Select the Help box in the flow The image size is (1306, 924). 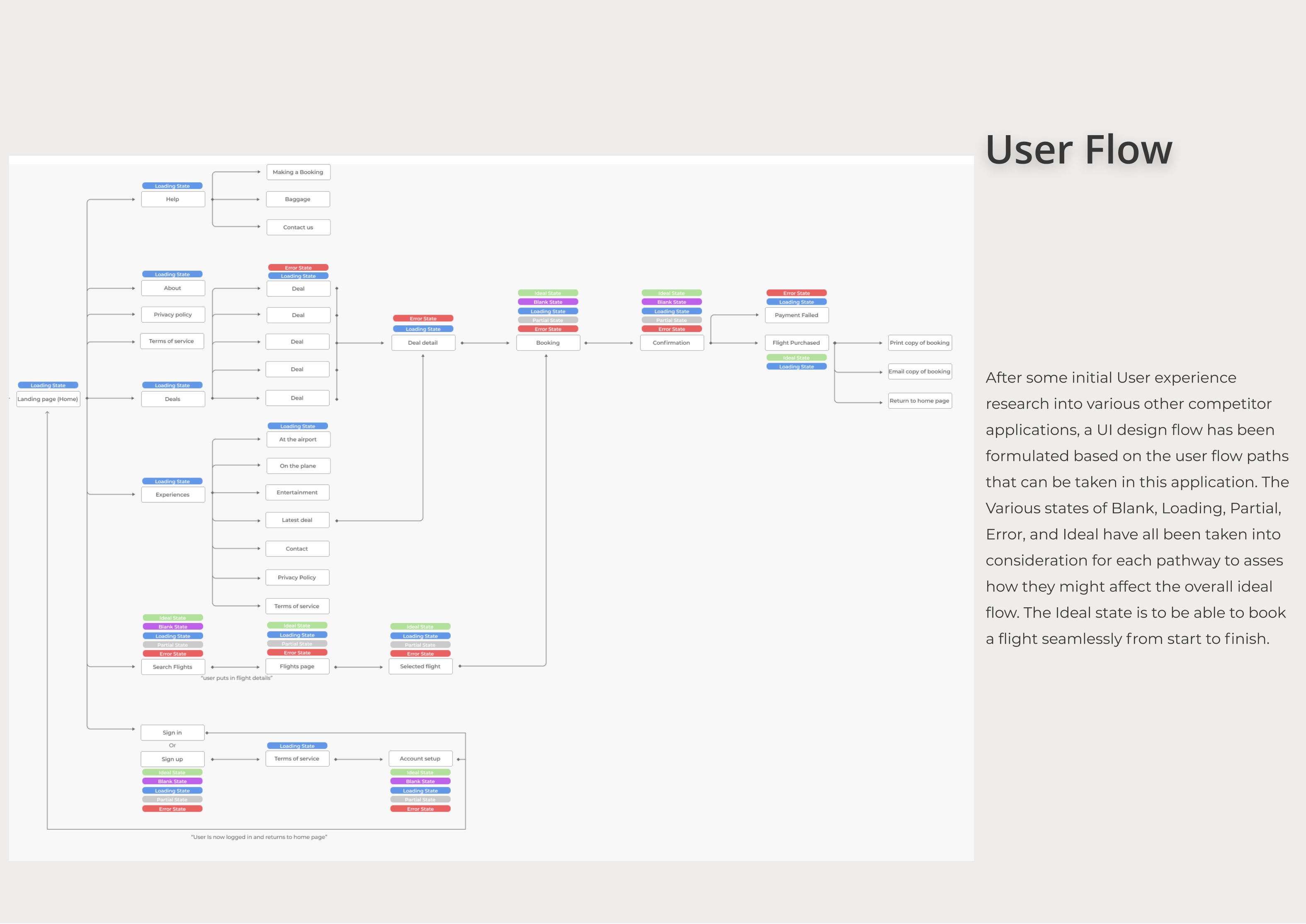(x=172, y=199)
